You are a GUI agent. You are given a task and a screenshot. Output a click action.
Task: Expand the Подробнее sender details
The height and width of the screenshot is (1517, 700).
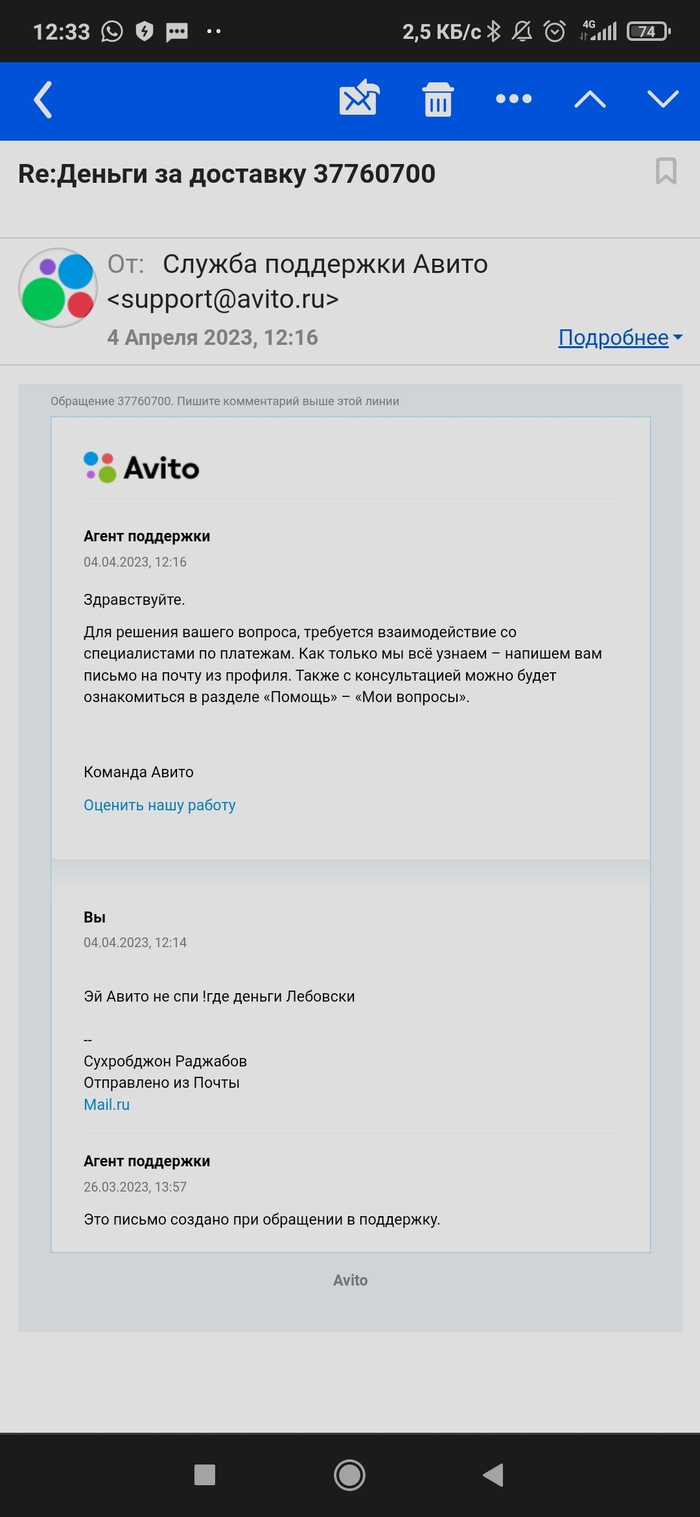click(x=620, y=338)
